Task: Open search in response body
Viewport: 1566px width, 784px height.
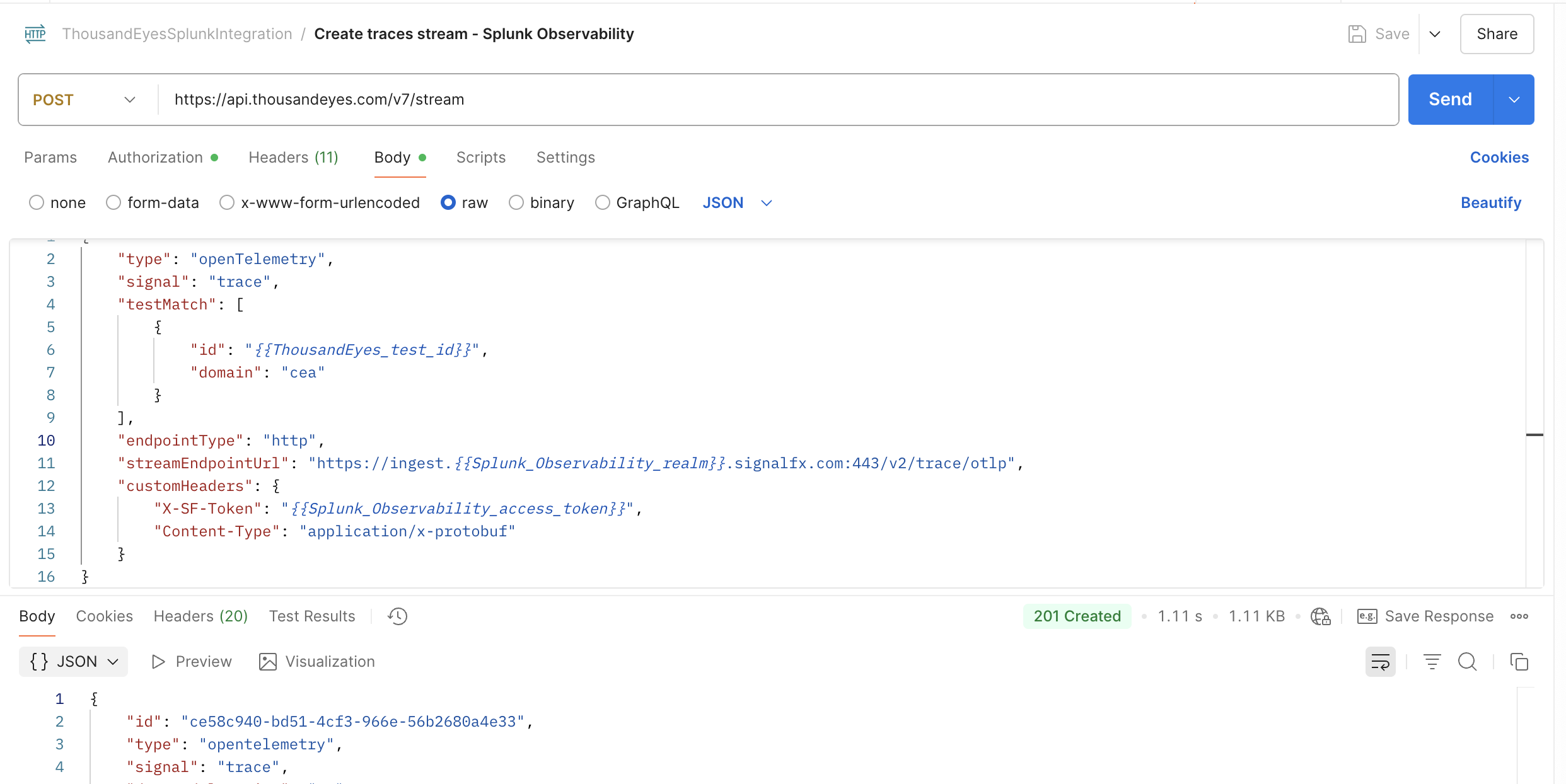Action: point(1467,662)
